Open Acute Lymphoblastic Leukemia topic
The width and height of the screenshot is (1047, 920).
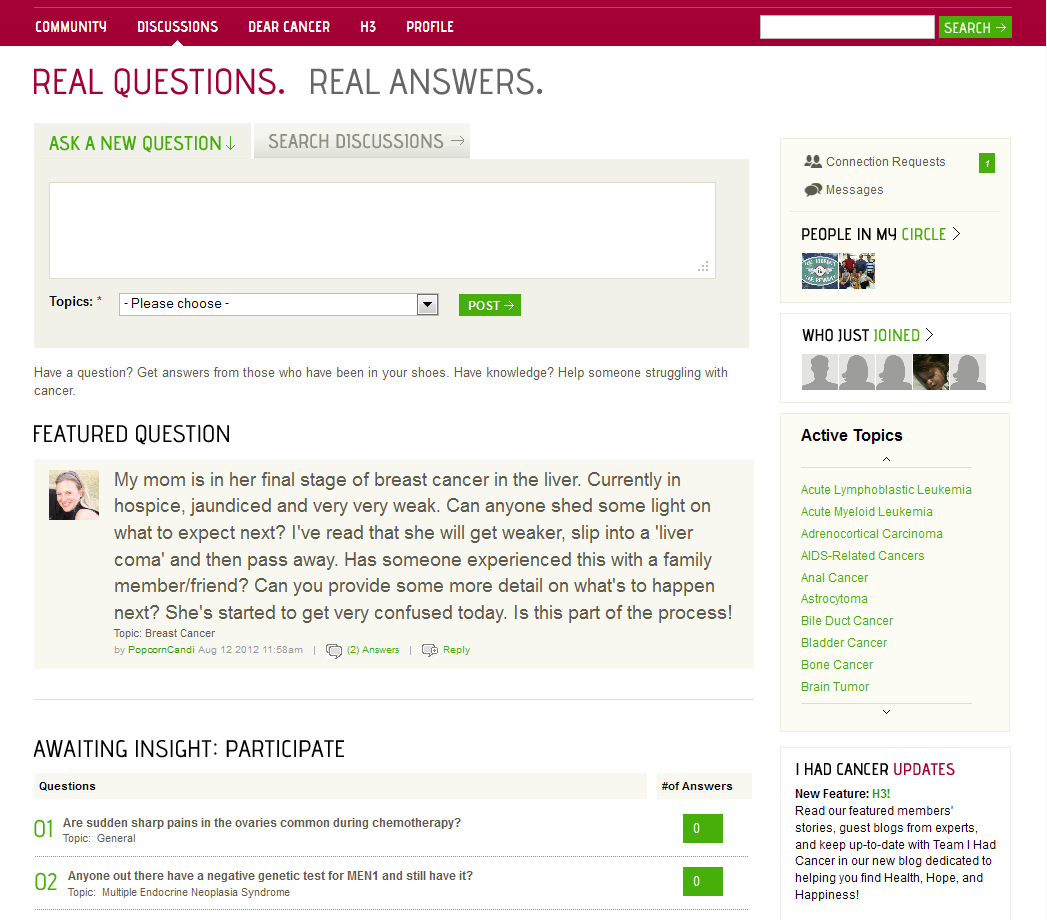(x=886, y=489)
